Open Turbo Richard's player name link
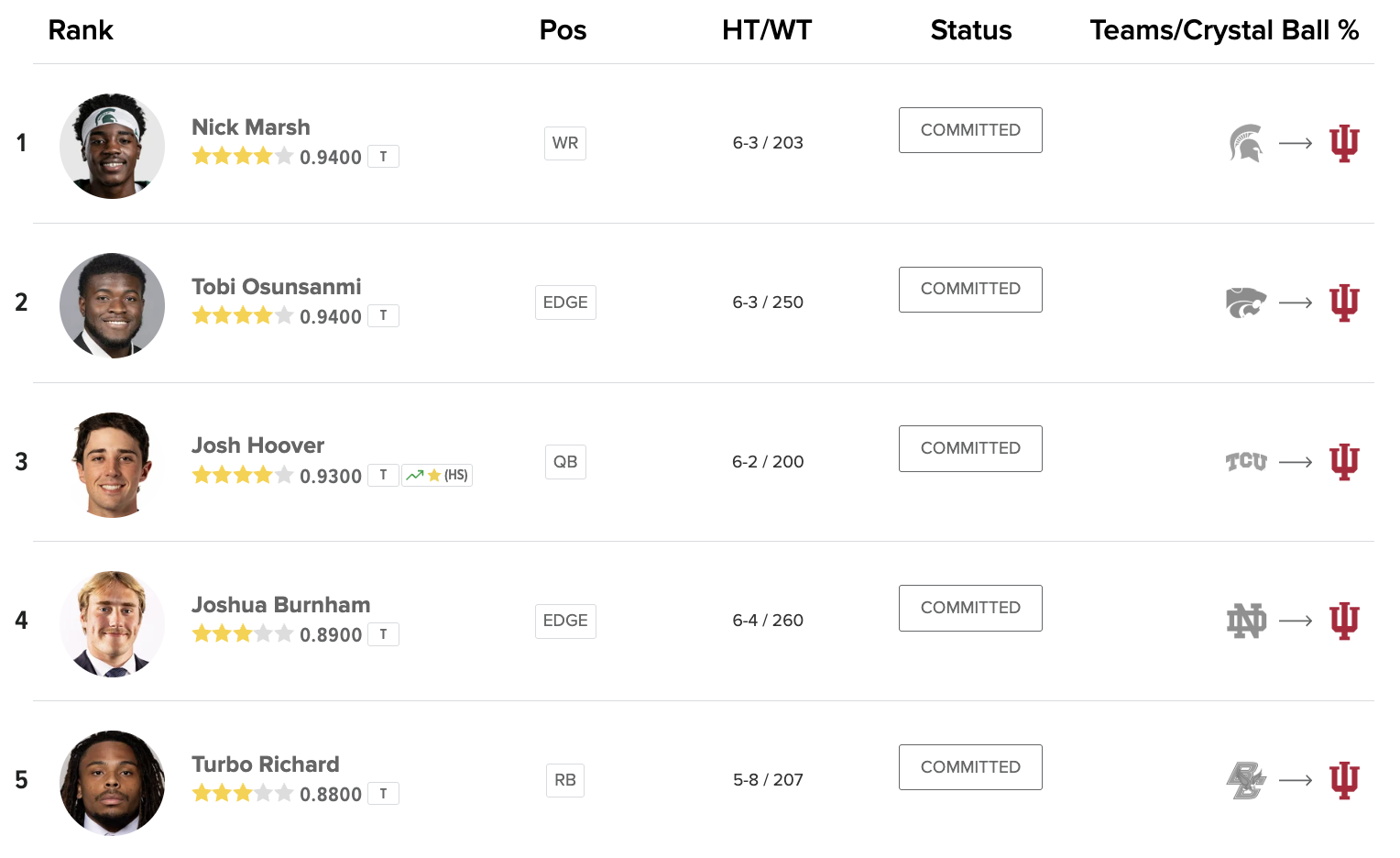The image size is (1400, 858). 266,764
